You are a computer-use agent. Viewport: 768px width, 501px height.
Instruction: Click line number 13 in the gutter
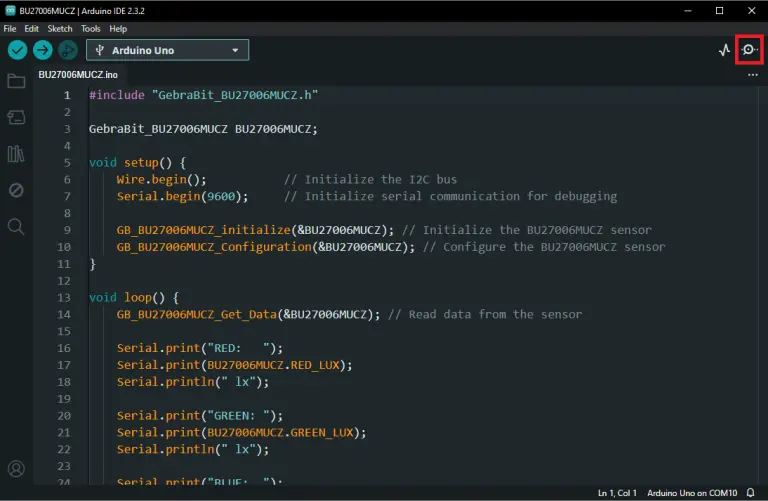(64, 297)
